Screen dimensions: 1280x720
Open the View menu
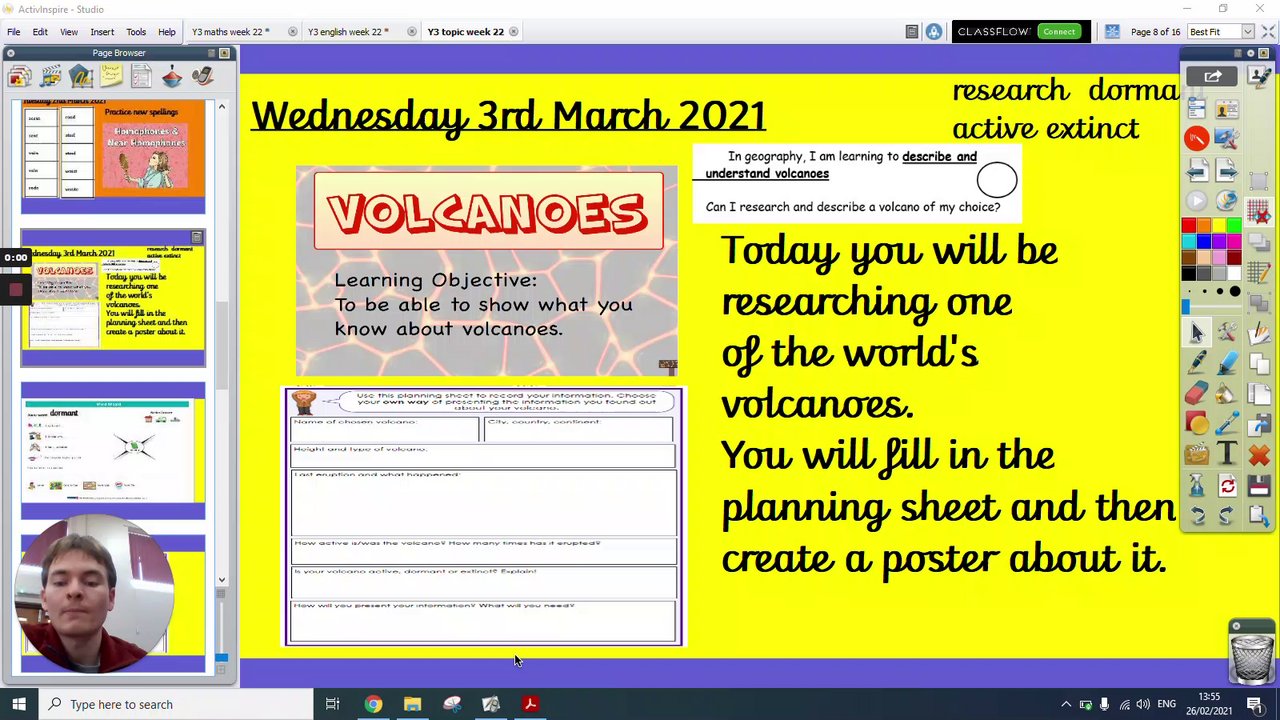[69, 32]
